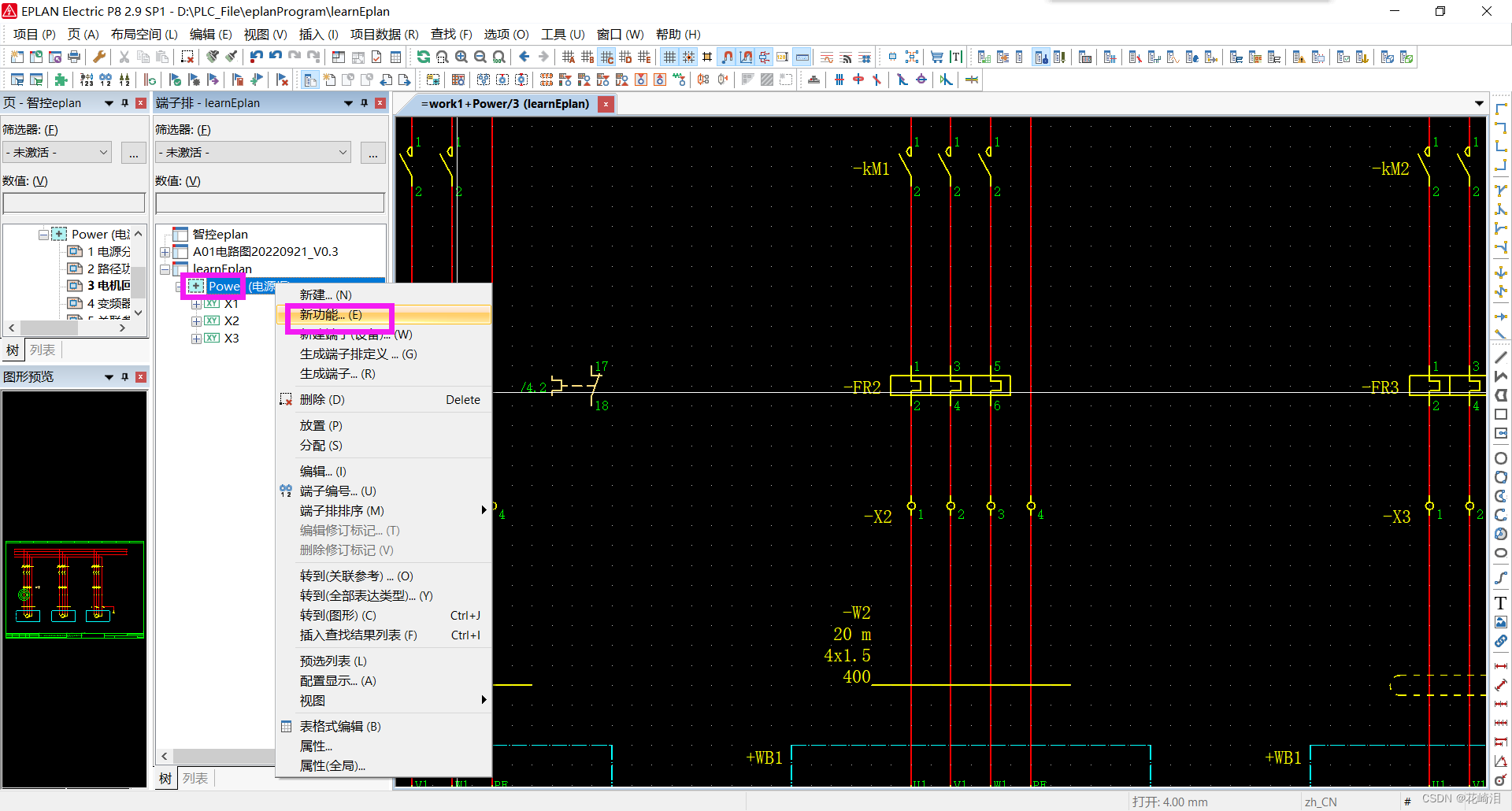Select the line drawing tool
This screenshot has height=811, width=1512.
point(1501,357)
